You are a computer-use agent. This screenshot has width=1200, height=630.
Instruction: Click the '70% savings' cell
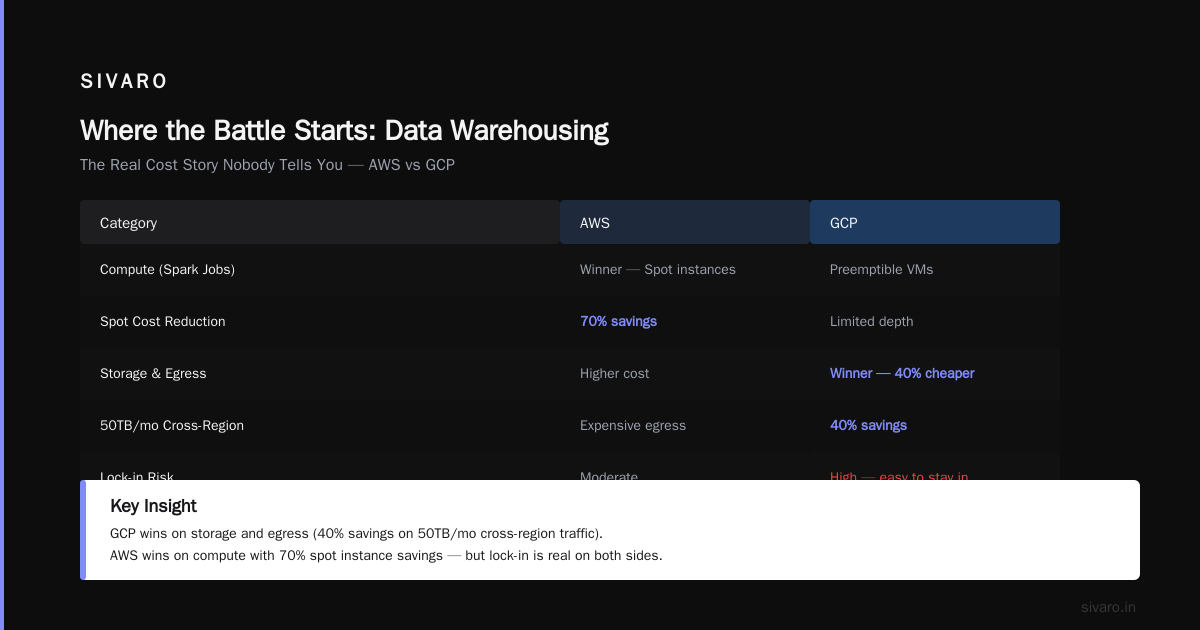pyautogui.click(x=618, y=322)
